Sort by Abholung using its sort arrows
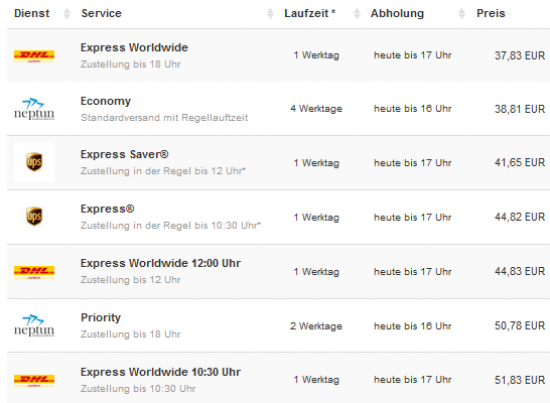 click(x=462, y=14)
